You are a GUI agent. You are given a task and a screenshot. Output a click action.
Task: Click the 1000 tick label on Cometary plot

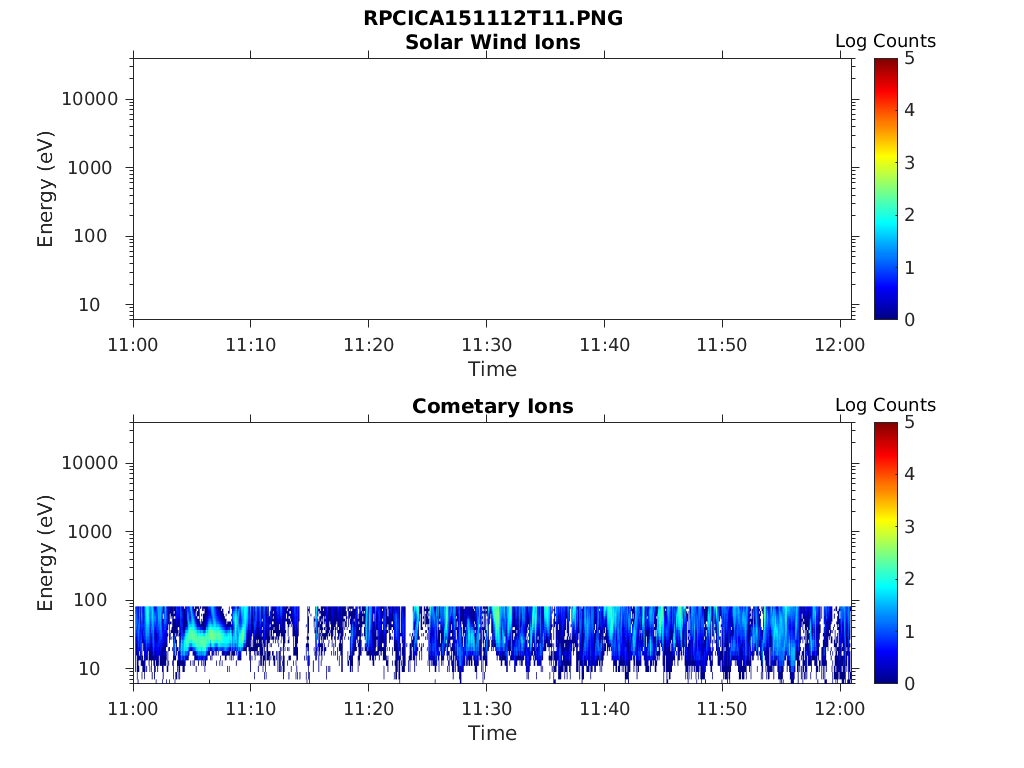[90, 532]
